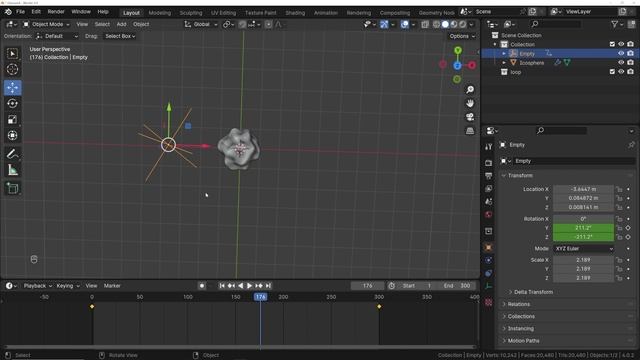Click the Options button in viewport
The height and width of the screenshot is (360, 640).
click(462, 36)
